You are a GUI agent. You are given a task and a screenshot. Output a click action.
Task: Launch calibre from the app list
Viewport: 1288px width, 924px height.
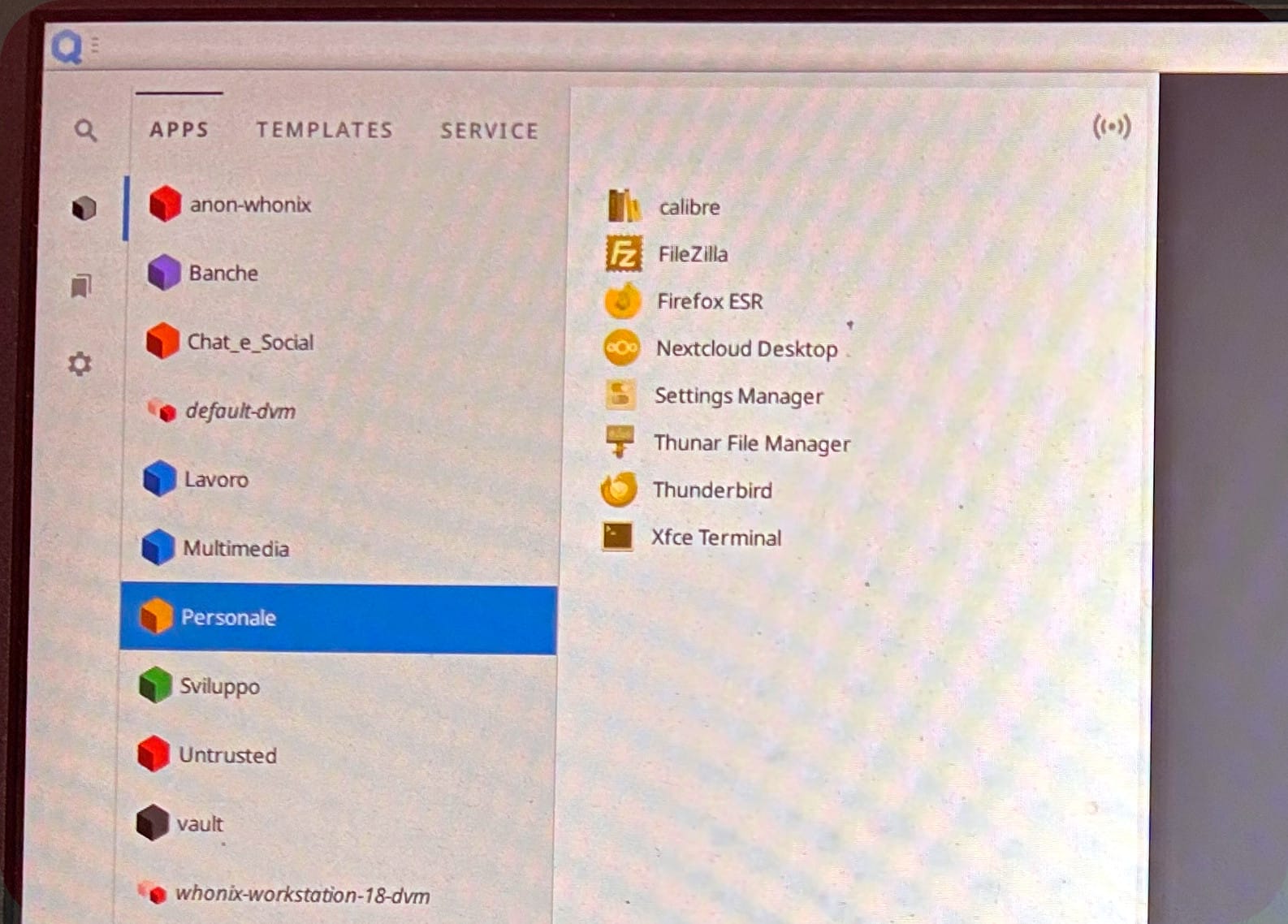coord(688,207)
